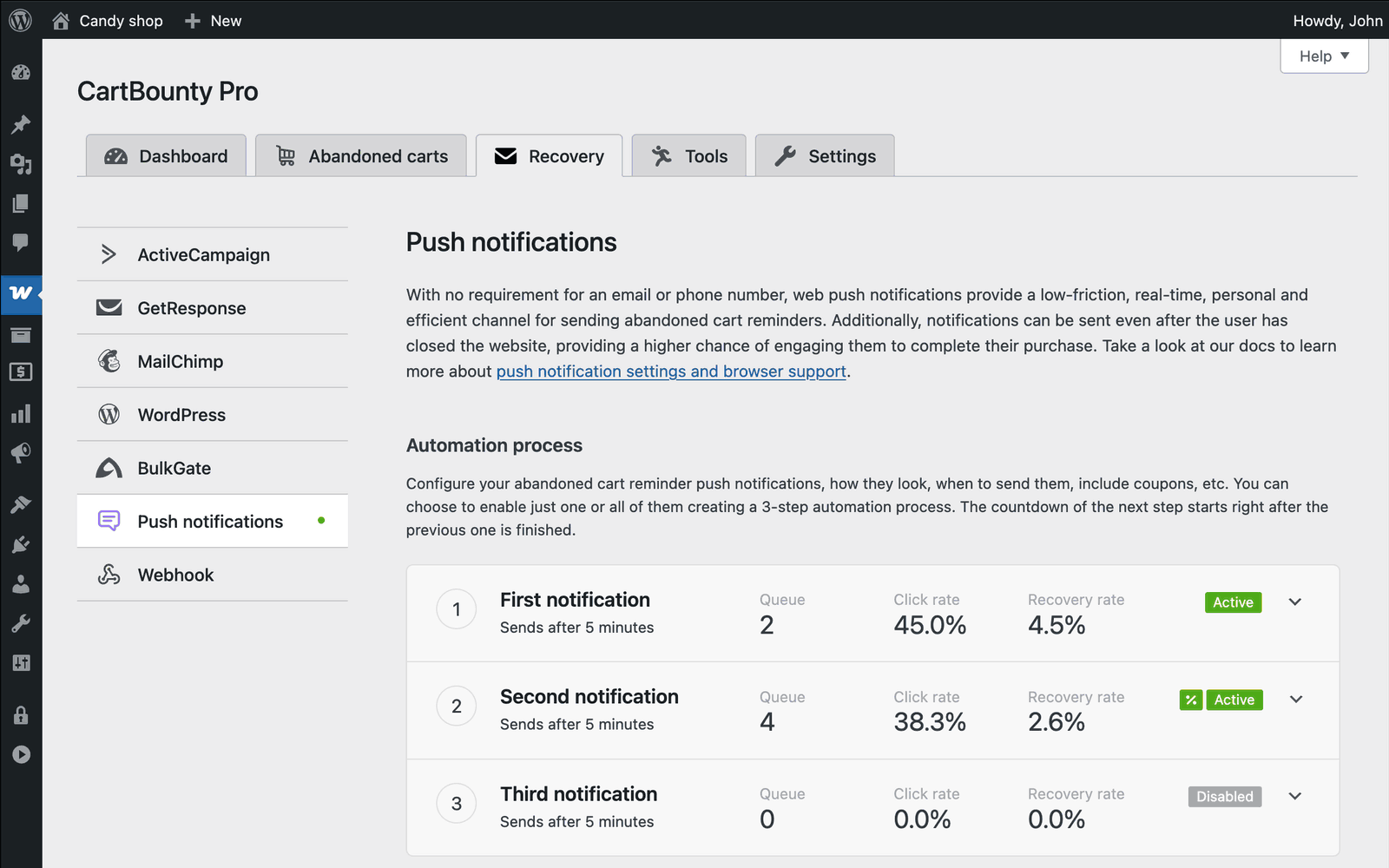
Task: Click the Third notification title
Action: [579, 794]
